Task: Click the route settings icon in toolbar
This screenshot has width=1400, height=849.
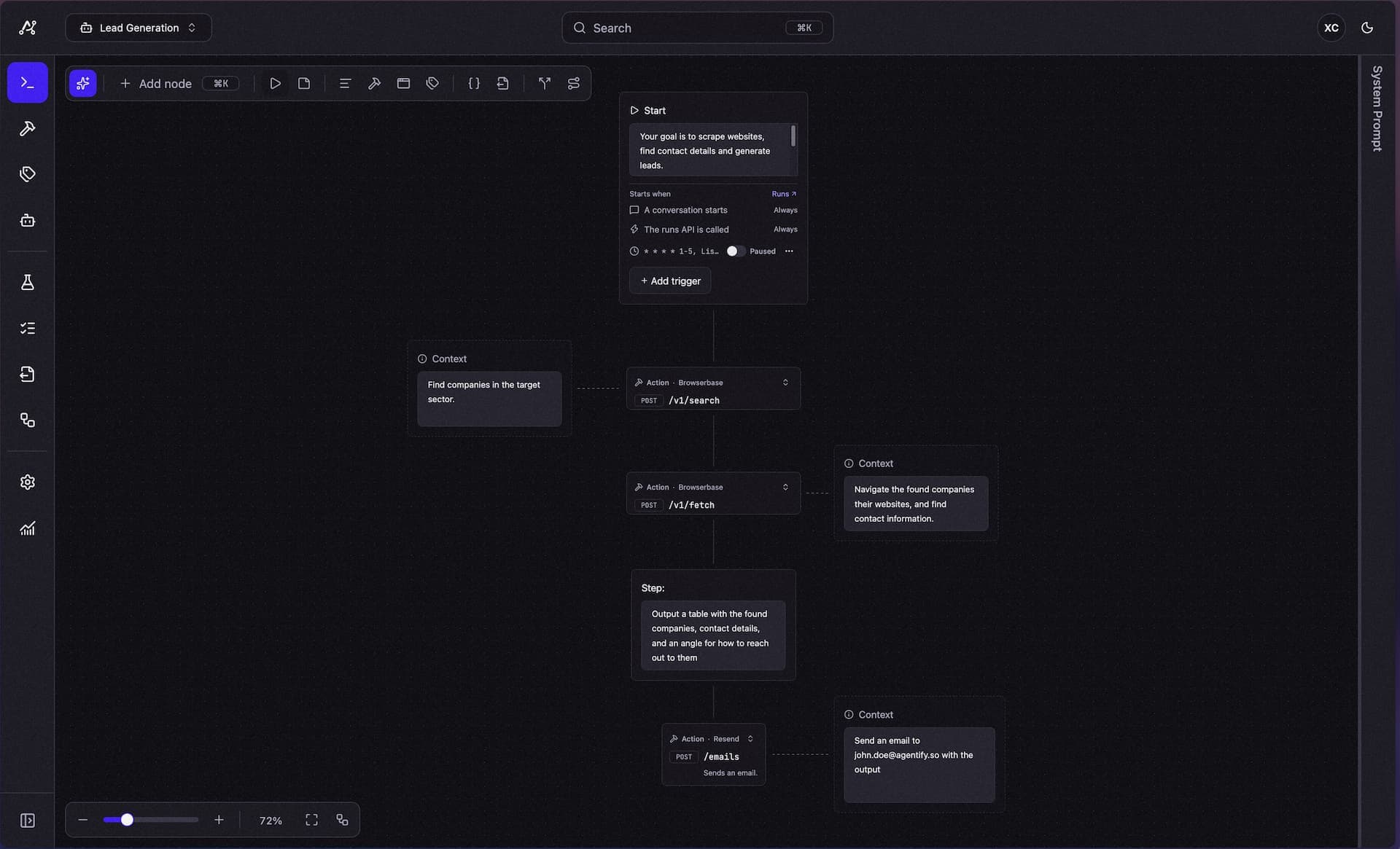Action: [574, 83]
